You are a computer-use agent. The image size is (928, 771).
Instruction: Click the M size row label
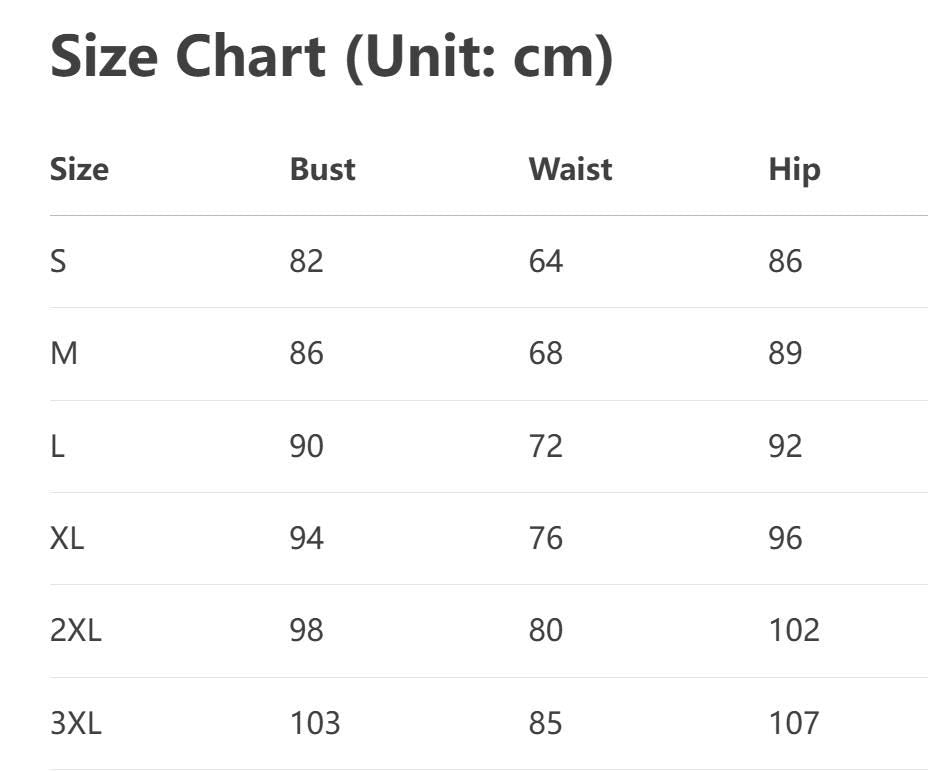[63, 353]
